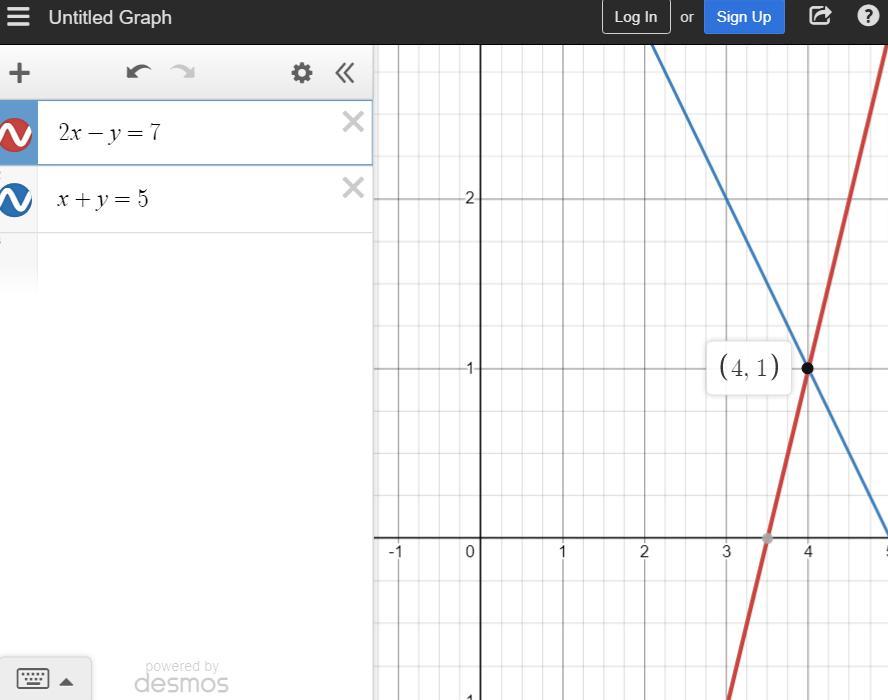Redo the last action
This screenshot has width=888, height=700.
click(182, 72)
